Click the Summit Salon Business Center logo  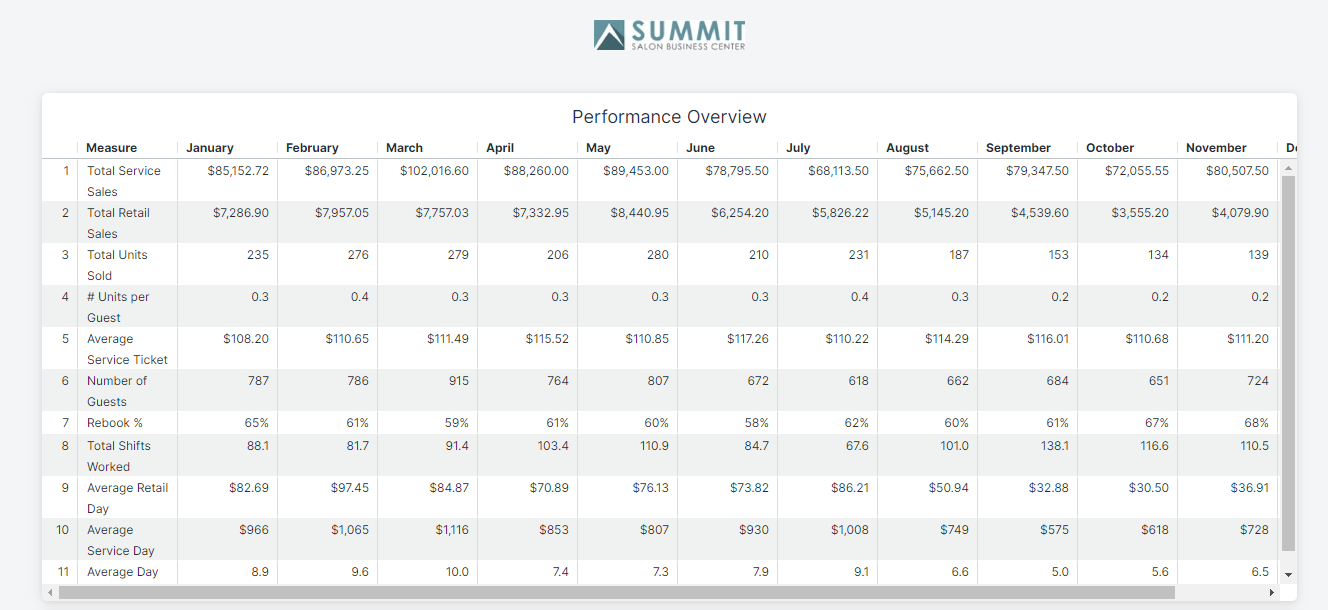tap(669, 35)
